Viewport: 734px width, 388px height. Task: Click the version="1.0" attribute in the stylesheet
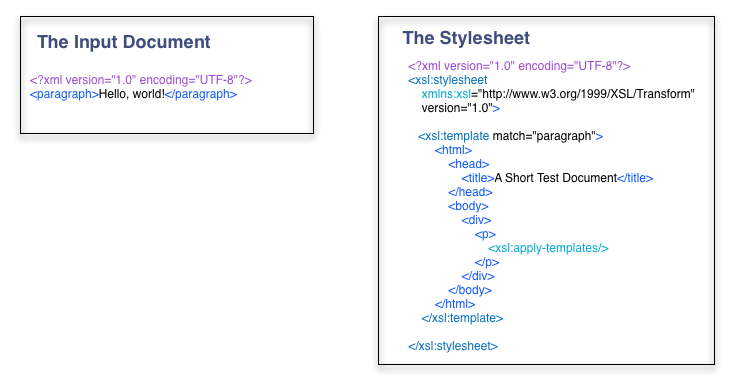point(457,108)
